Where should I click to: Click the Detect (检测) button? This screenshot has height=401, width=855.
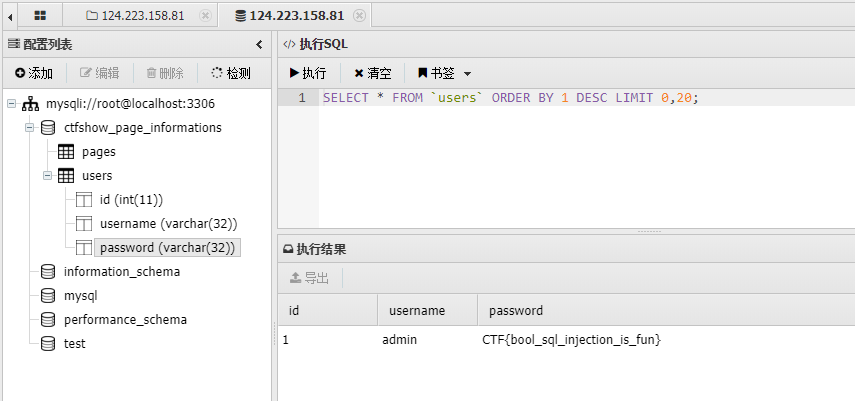click(x=231, y=73)
